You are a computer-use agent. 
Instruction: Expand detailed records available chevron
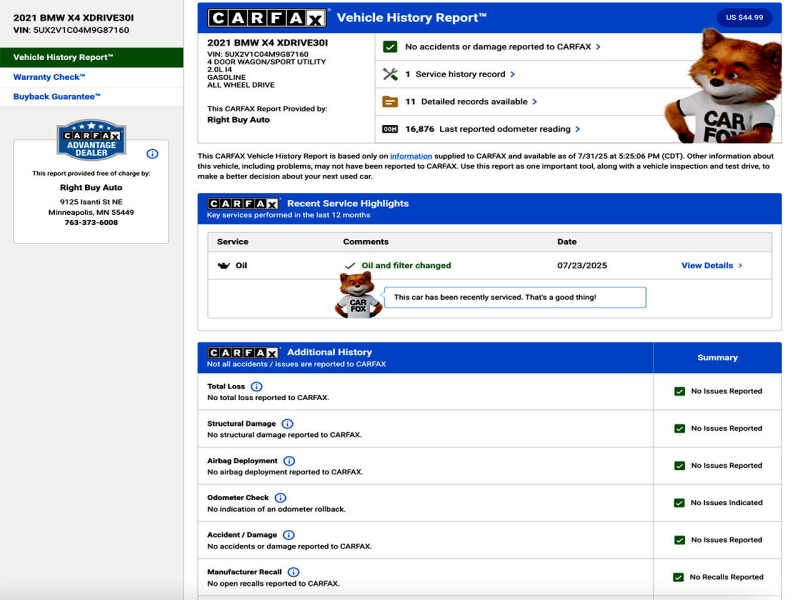point(535,102)
